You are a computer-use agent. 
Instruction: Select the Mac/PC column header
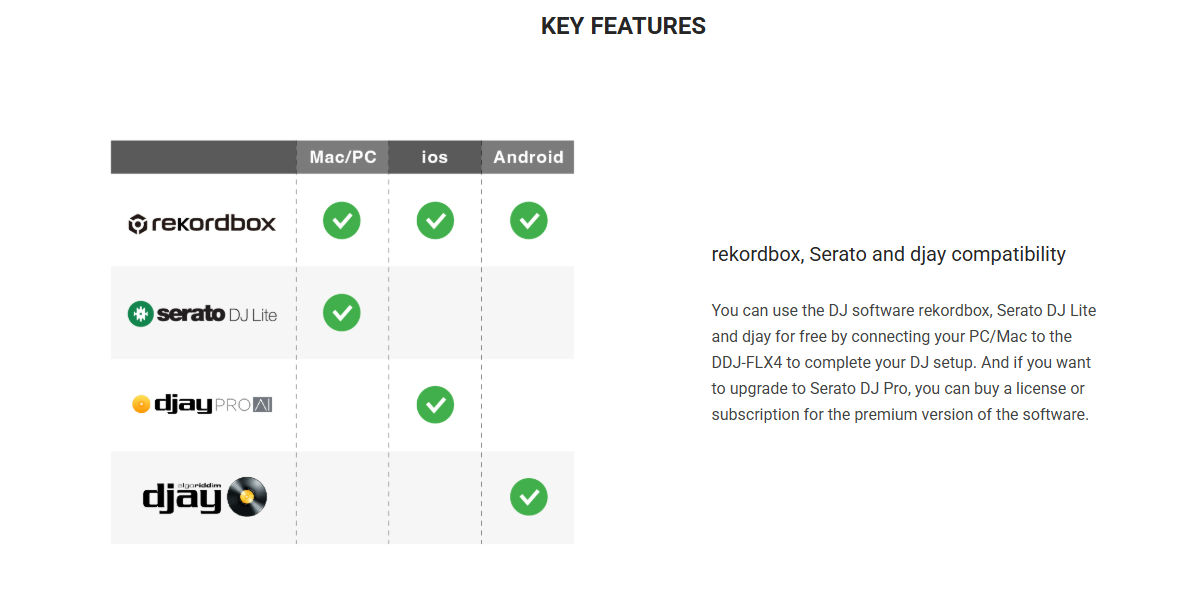pos(343,157)
